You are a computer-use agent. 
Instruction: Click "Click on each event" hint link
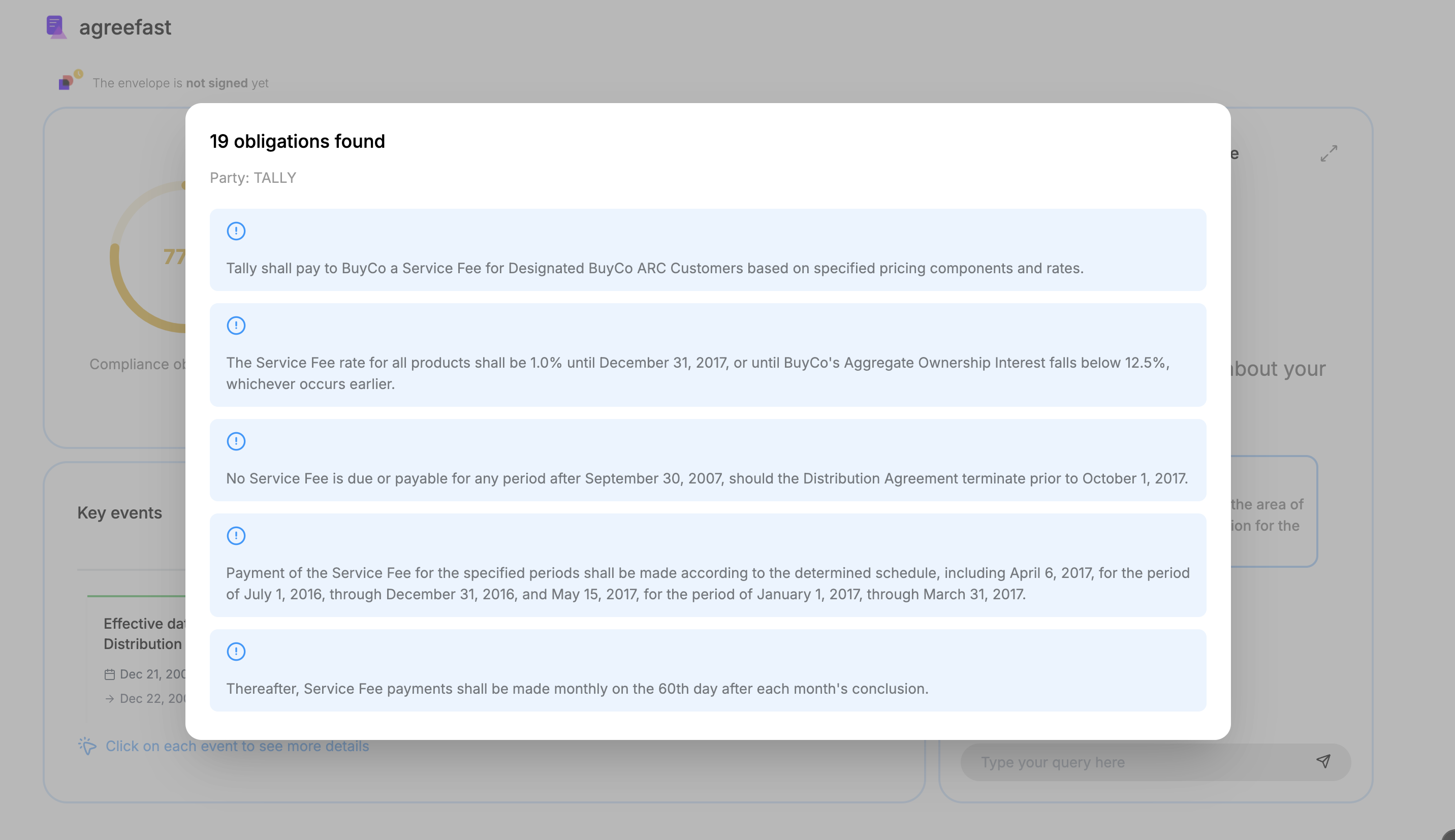click(x=237, y=746)
